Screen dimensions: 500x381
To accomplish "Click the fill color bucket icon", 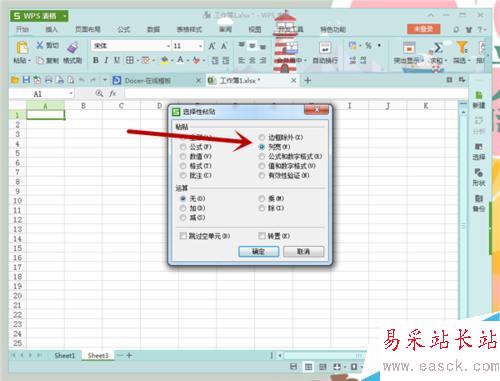I will click(164, 60).
